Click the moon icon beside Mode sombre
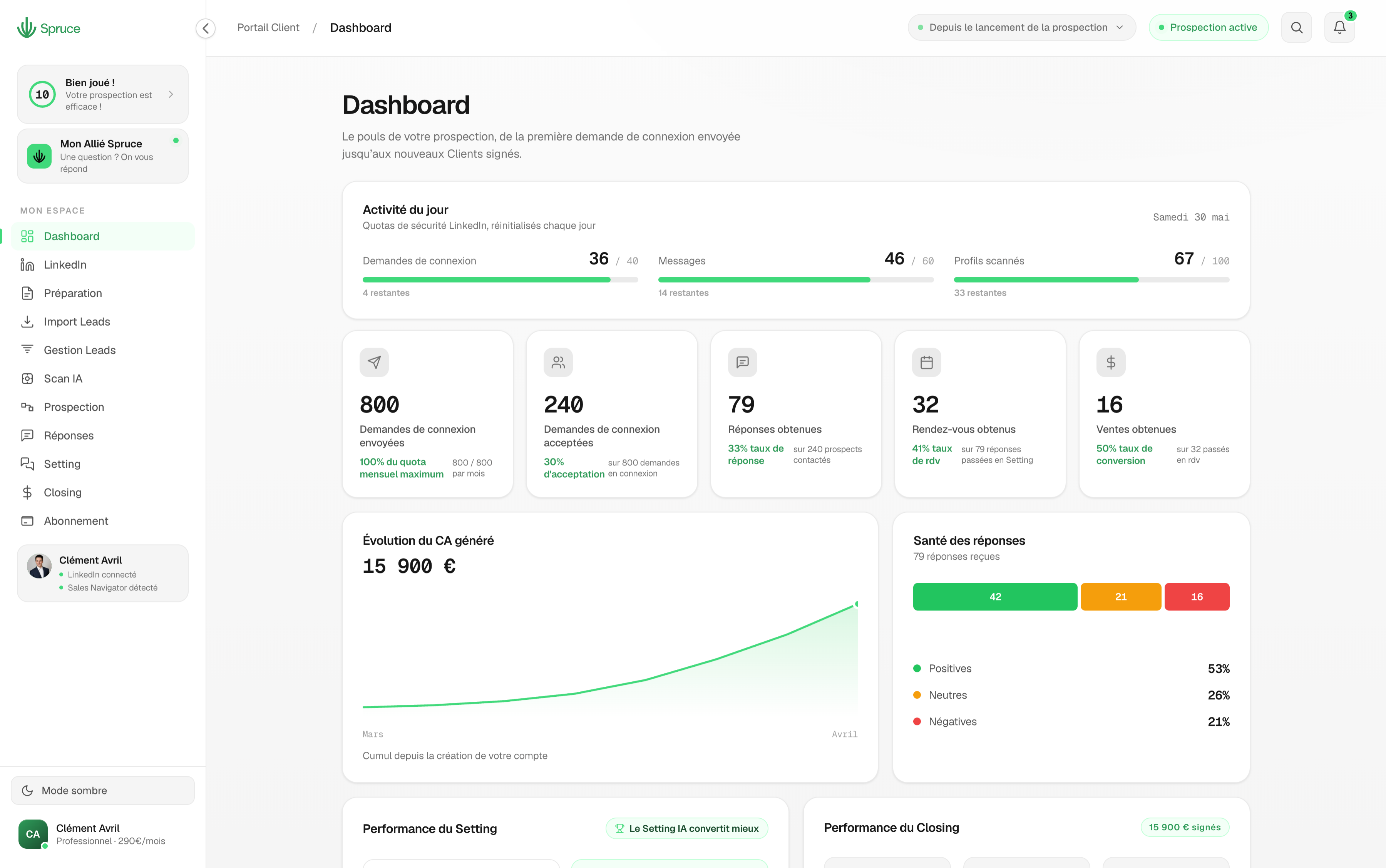 click(x=27, y=791)
